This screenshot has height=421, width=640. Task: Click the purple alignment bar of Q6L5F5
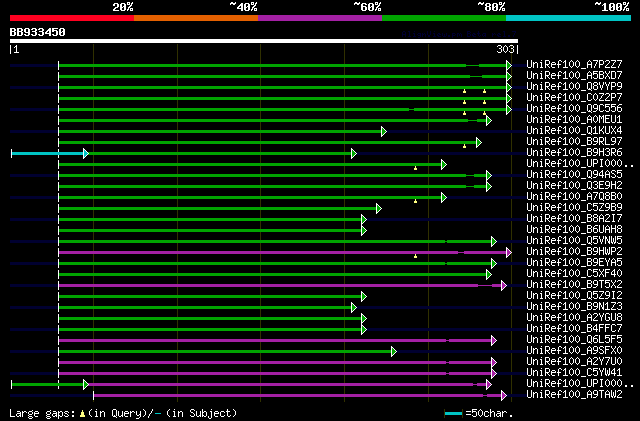[x=275, y=341]
